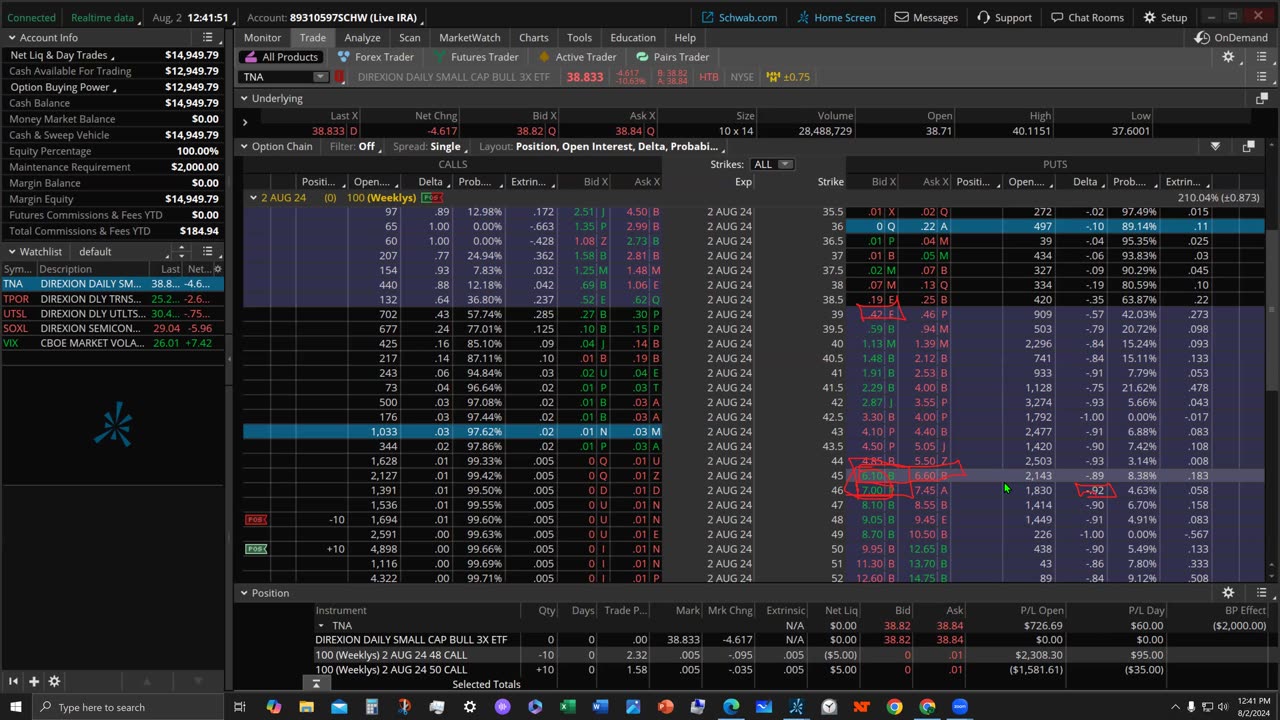Select TPOR row in the watchlist
1280x720 pixels.
pyautogui.click(x=112, y=299)
